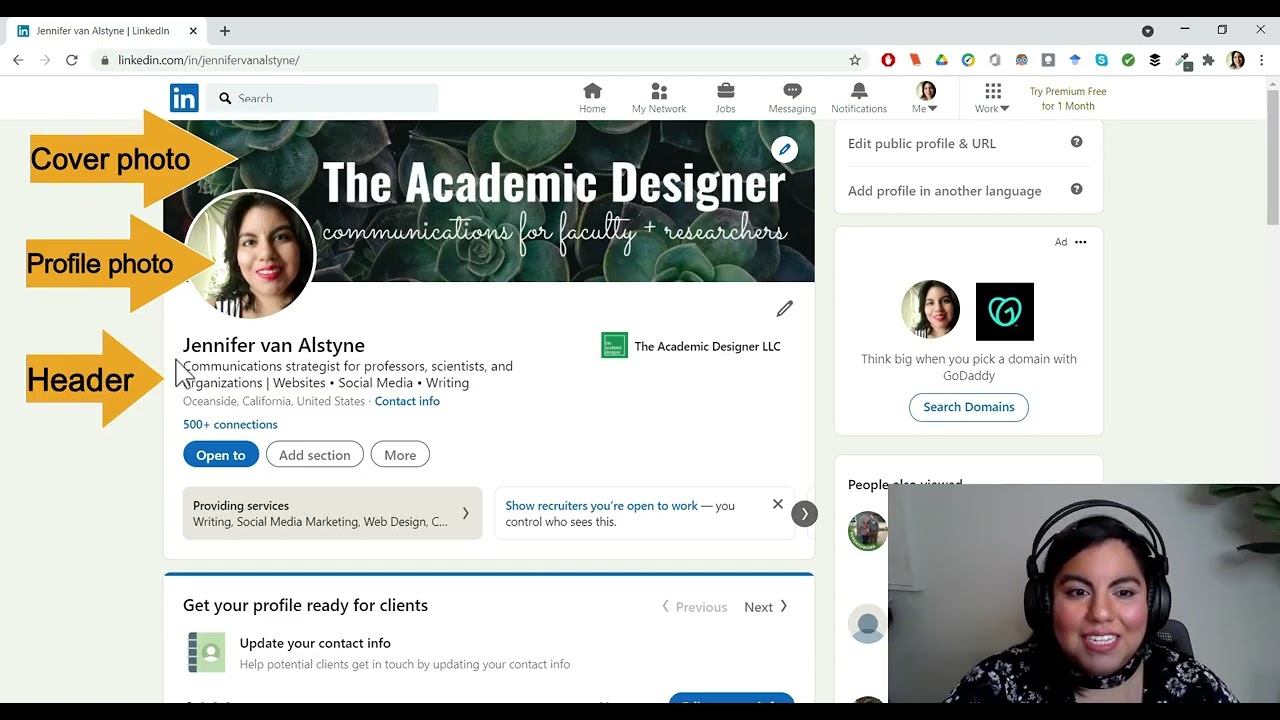Open Edit public profile & URL
The height and width of the screenshot is (720, 1280).
point(922,143)
